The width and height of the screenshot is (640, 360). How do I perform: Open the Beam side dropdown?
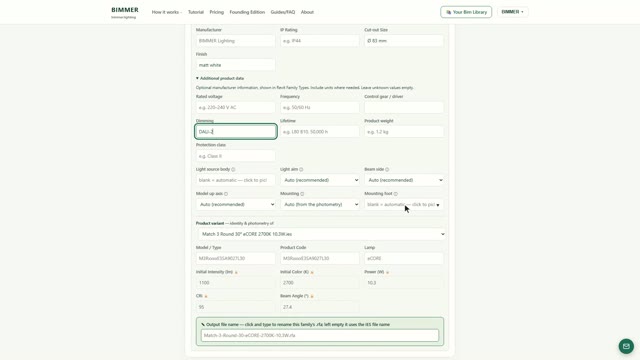click(x=404, y=180)
